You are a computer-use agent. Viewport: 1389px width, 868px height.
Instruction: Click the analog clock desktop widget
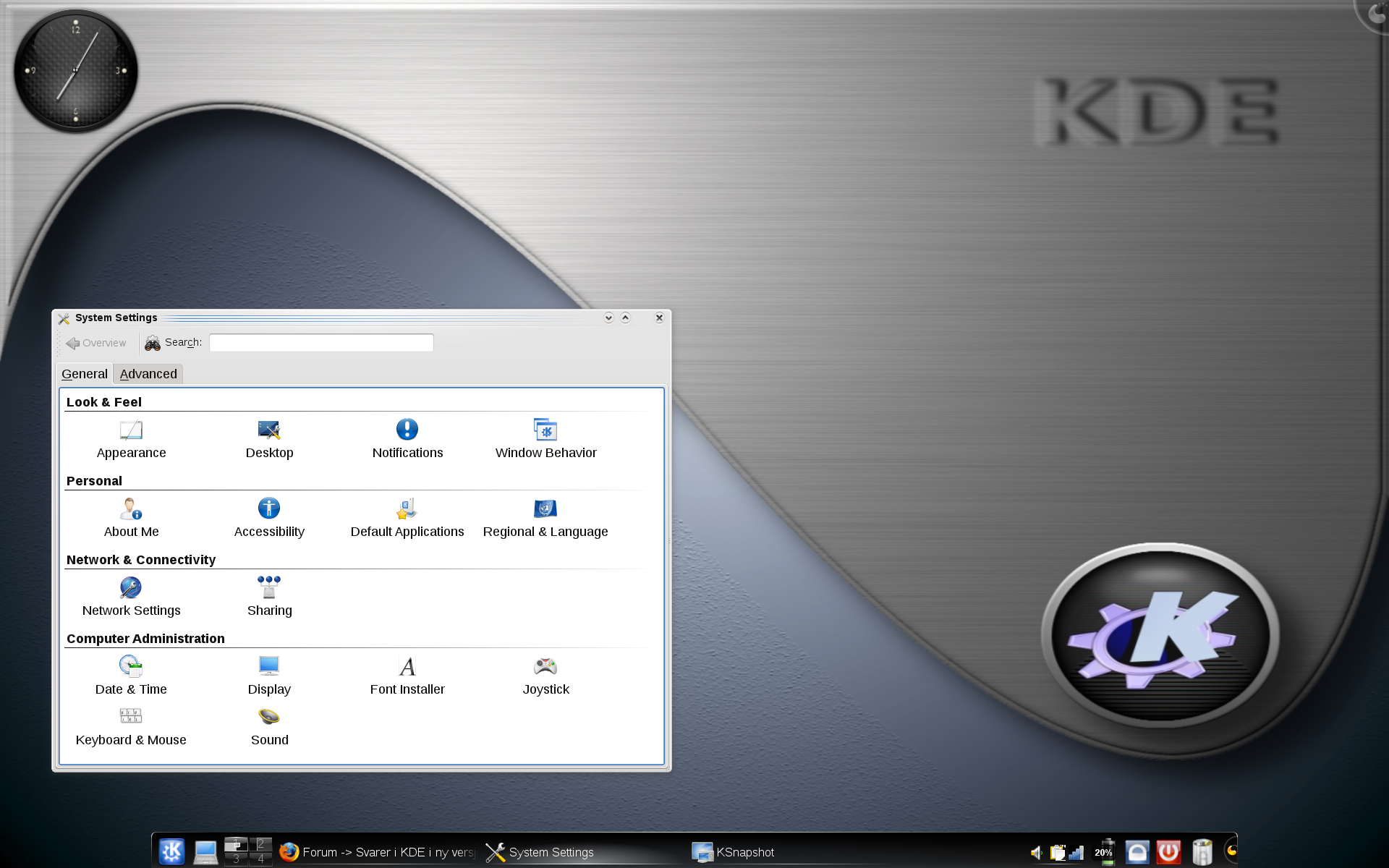click(x=76, y=71)
